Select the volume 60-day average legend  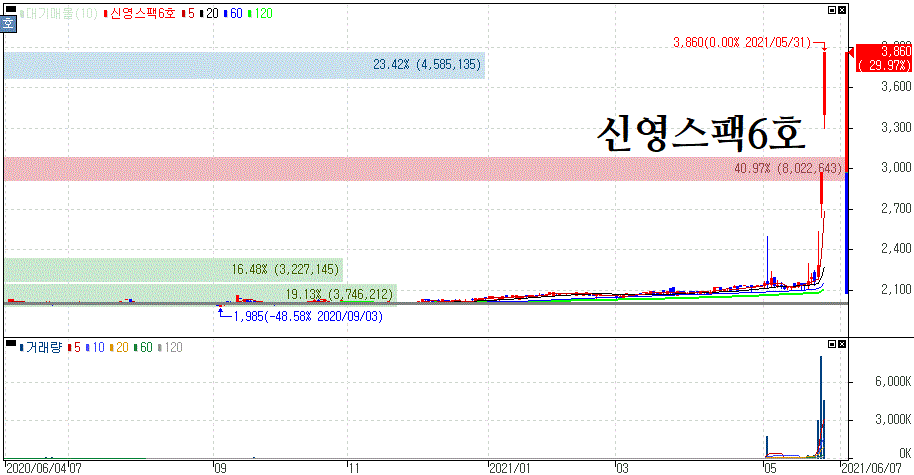click(x=143, y=348)
